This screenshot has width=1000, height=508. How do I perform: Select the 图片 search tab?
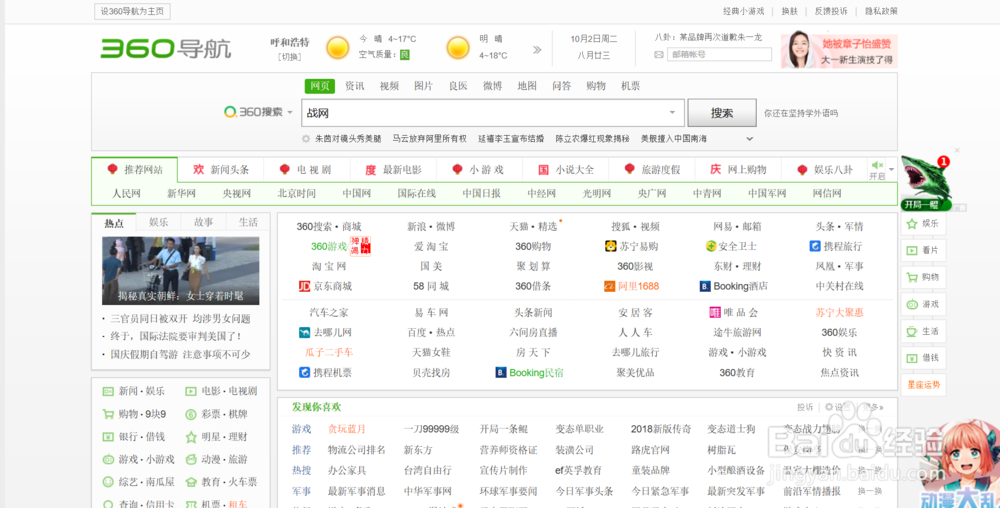(x=423, y=86)
